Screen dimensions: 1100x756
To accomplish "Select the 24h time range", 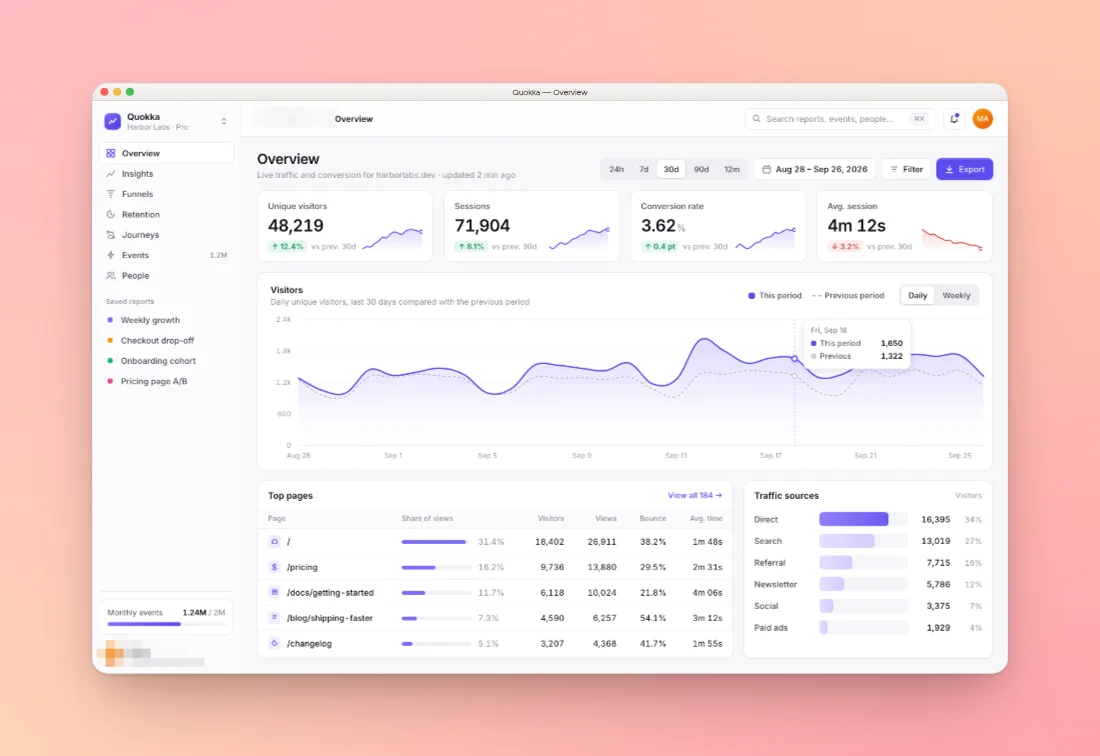I will click(x=616, y=170).
